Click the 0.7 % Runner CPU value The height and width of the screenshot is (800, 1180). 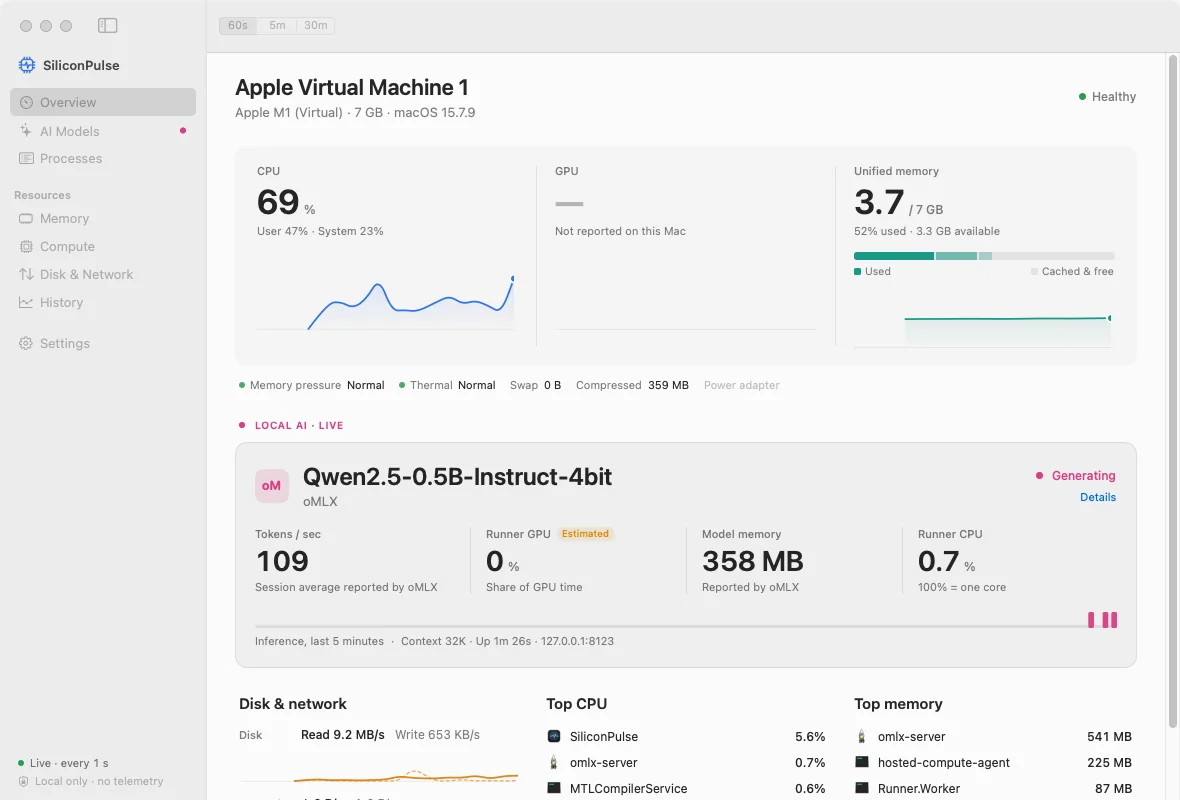946,561
